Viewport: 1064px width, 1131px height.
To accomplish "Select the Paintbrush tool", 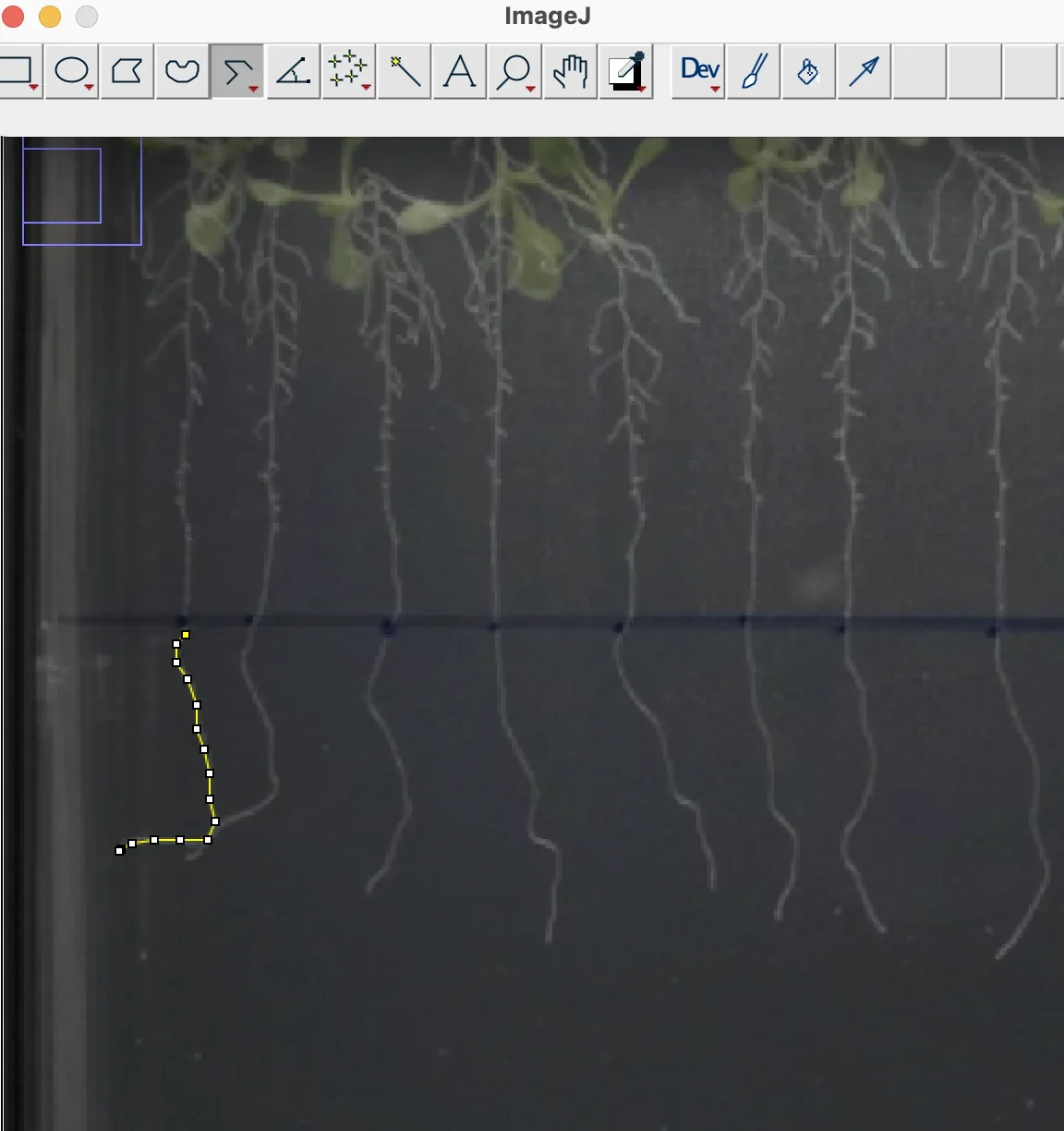I will (754, 71).
